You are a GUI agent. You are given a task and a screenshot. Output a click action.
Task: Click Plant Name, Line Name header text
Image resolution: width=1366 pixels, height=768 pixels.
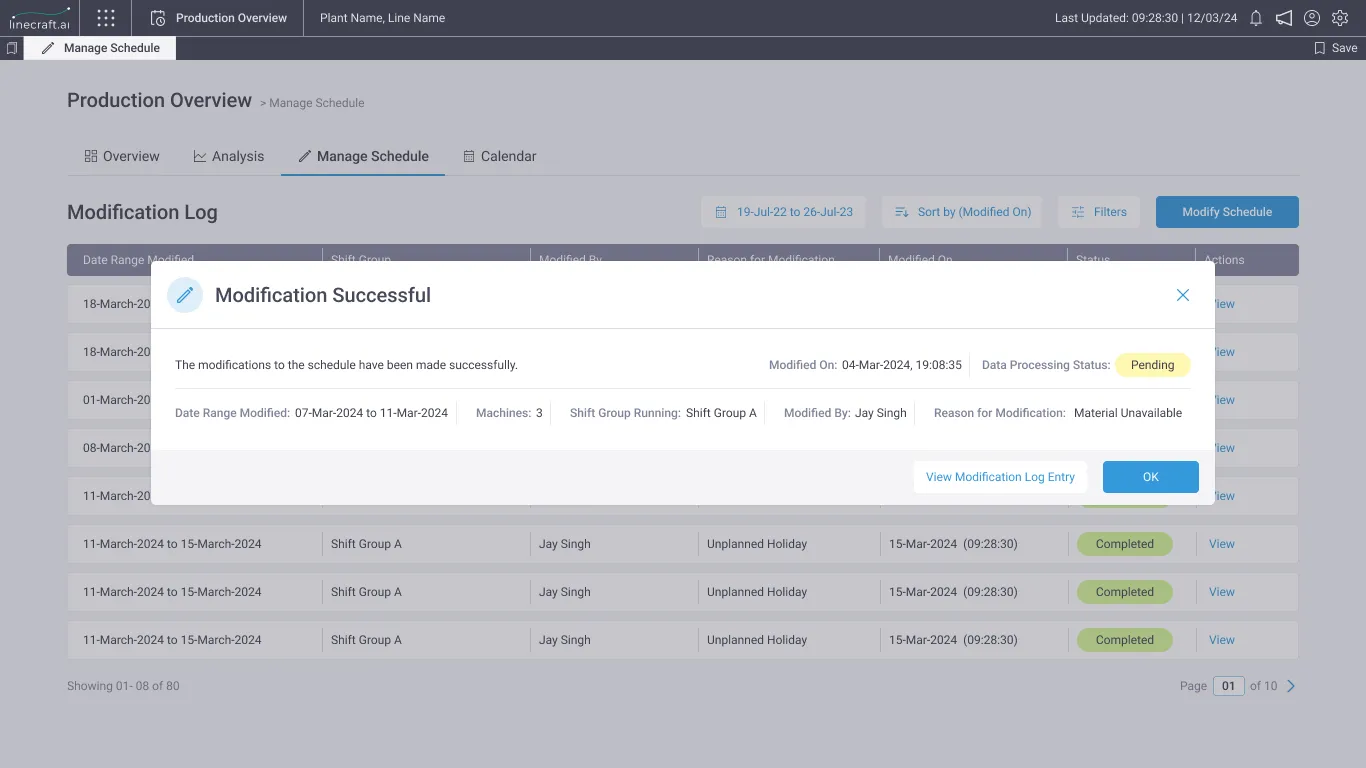(382, 18)
